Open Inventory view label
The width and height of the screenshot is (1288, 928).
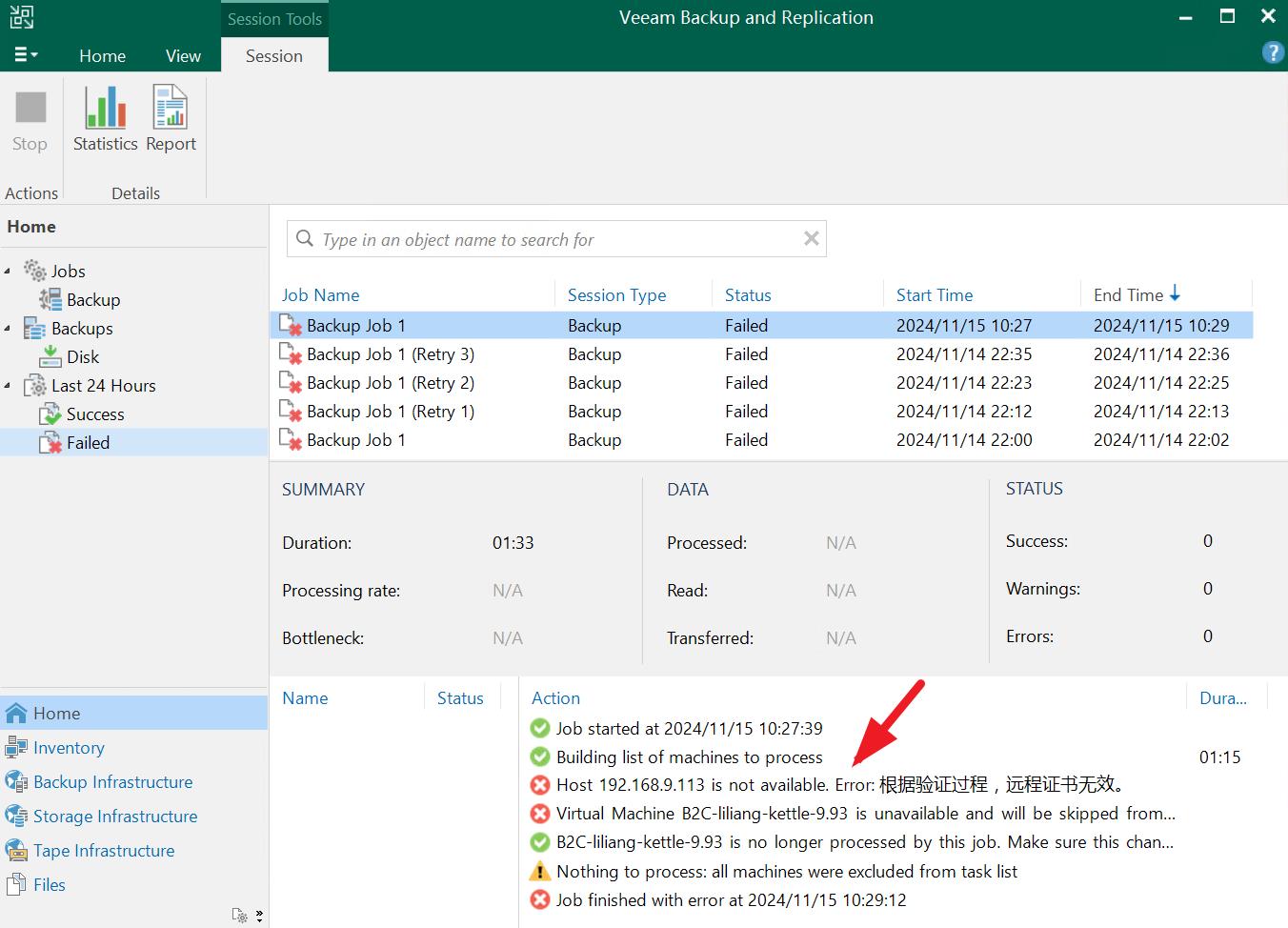click(x=69, y=747)
